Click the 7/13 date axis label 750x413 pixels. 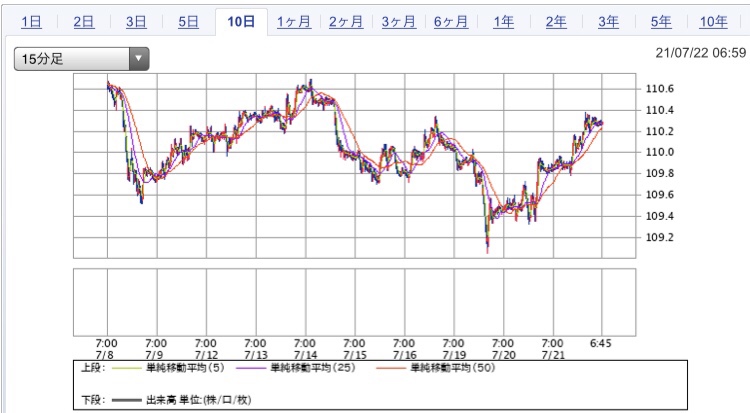[256, 355]
